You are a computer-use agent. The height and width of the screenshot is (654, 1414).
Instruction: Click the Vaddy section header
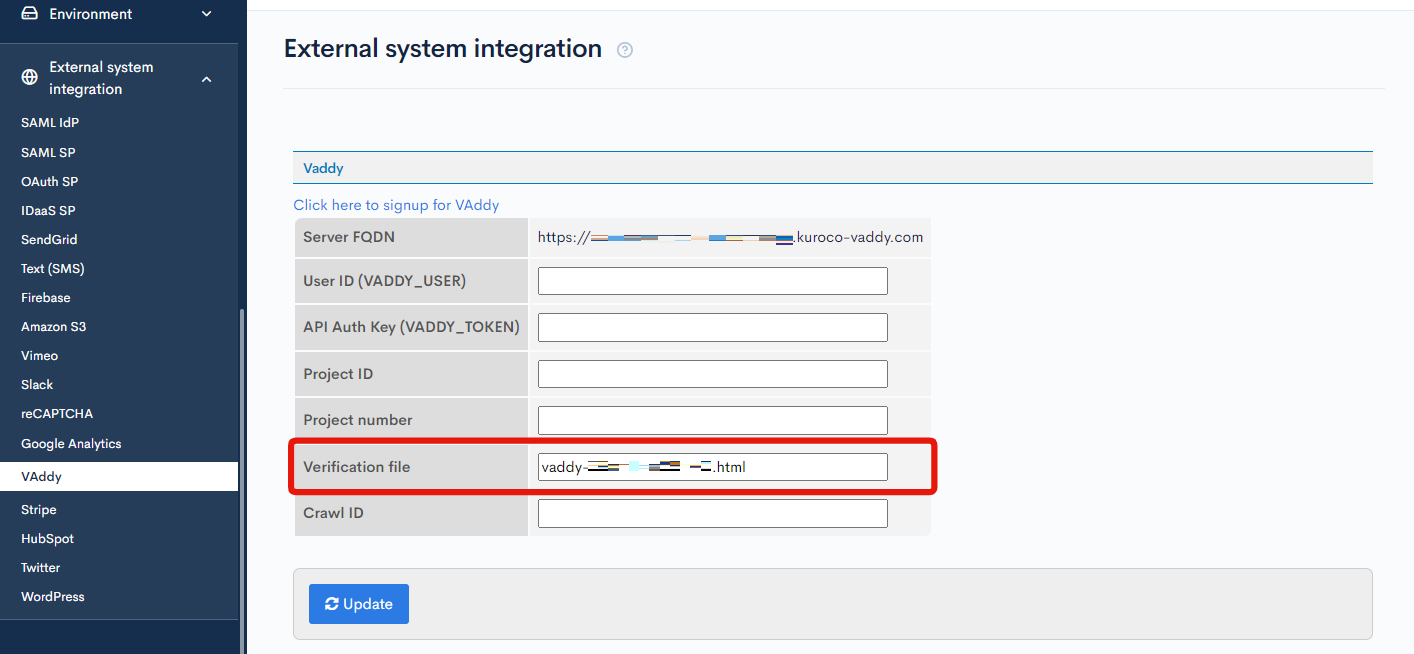click(832, 168)
